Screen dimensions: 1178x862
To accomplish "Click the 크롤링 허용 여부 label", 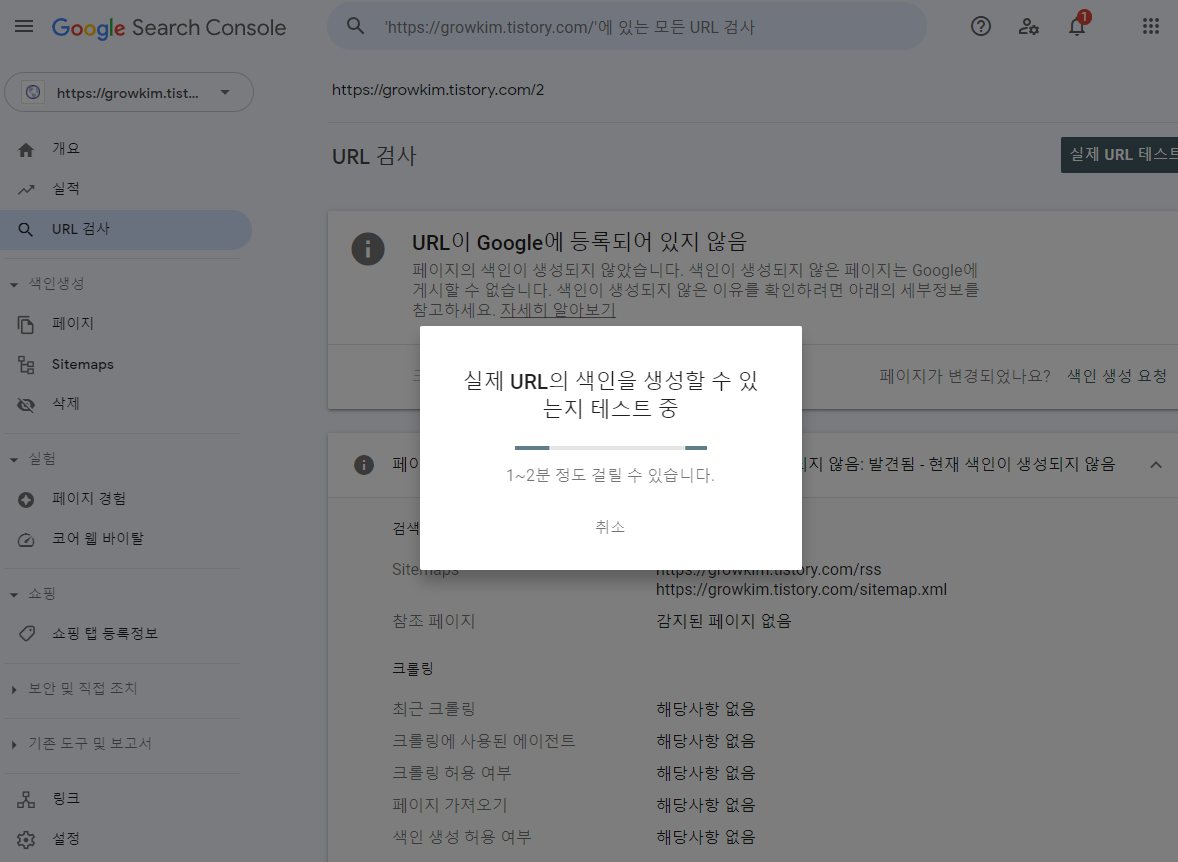I will pos(452,773).
